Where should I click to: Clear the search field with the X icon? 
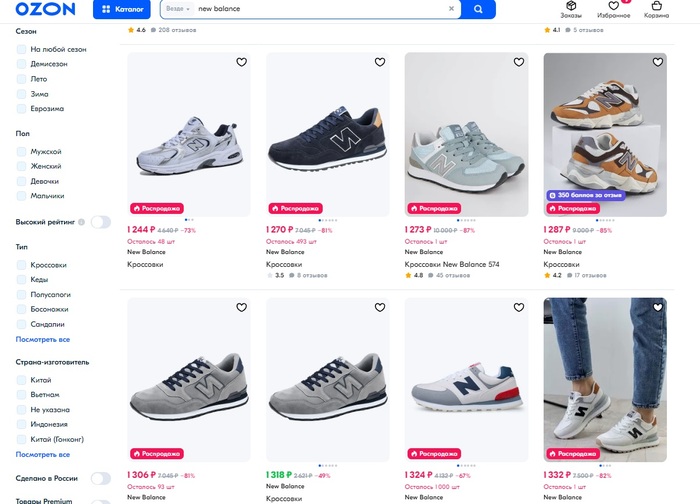point(451,9)
